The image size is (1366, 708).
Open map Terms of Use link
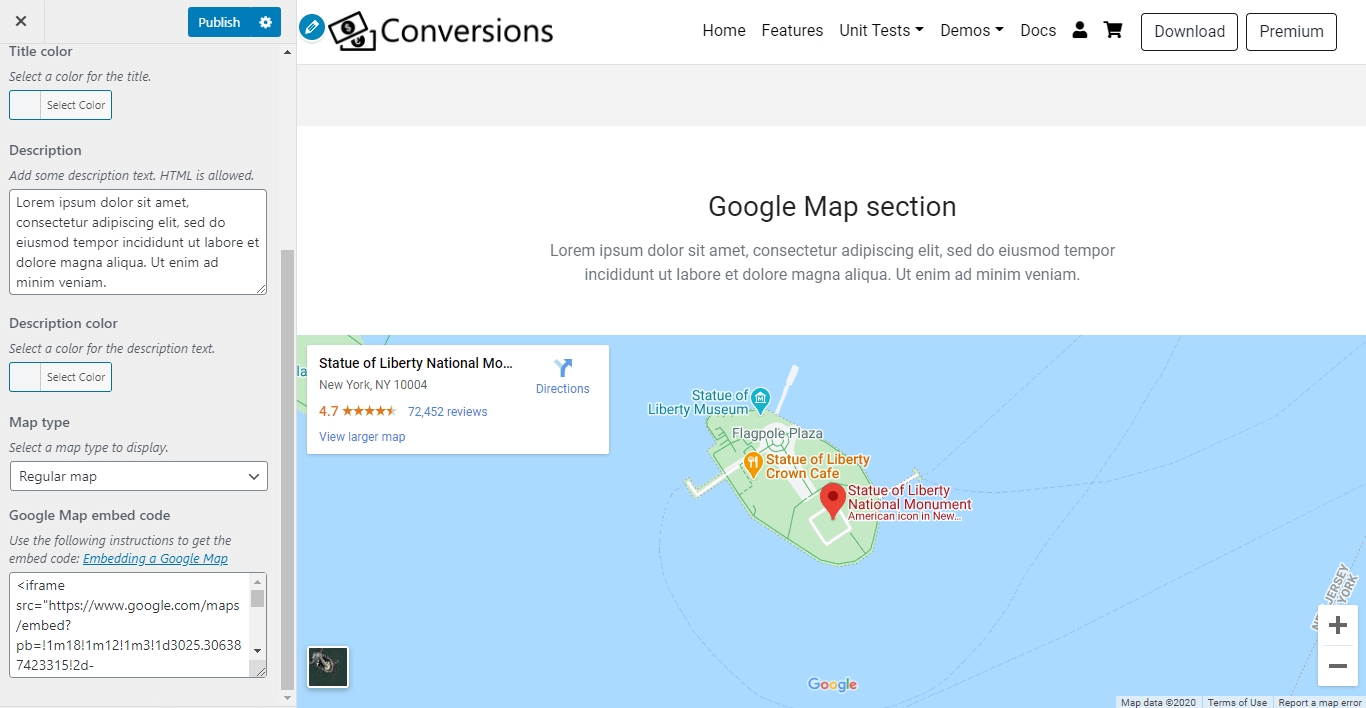pyautogui.click(x=1237, y=702)
